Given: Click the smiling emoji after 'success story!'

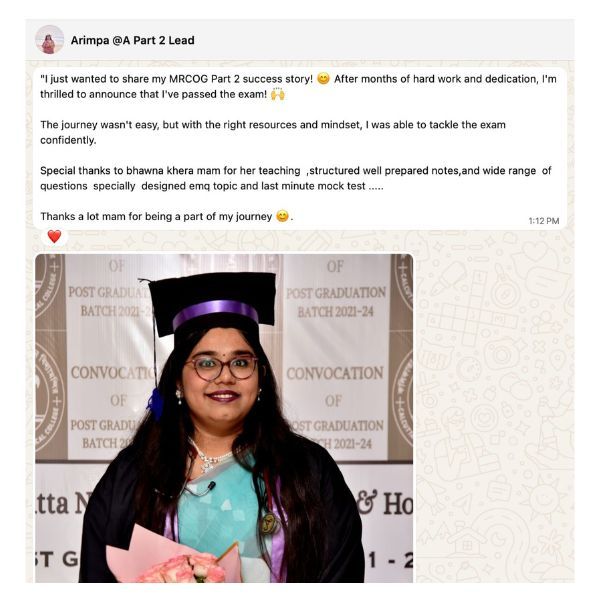Looking at the screenshot, I should pyautogui.click(x=323, y=79).
